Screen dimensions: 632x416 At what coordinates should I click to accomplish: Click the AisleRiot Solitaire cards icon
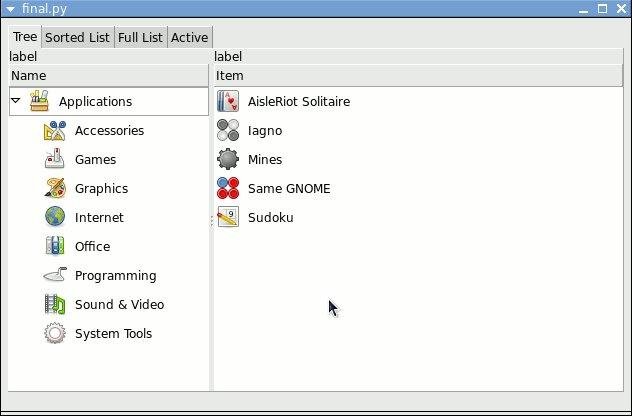tap(229, 102)
